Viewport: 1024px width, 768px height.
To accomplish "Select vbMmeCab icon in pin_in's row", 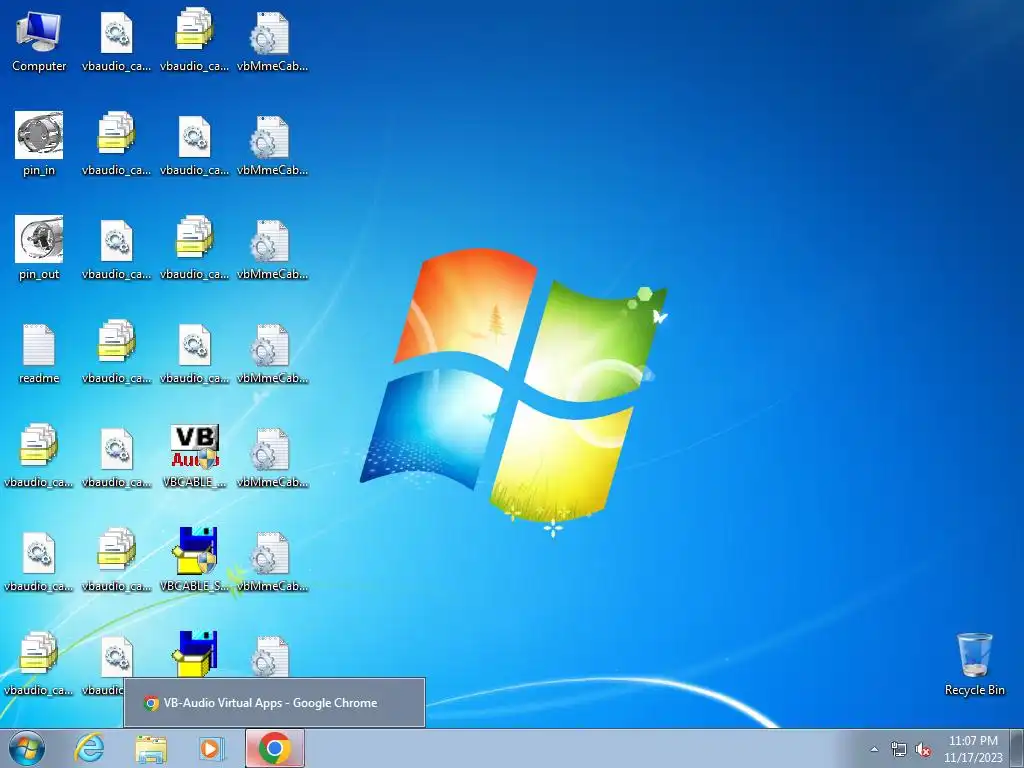I will [272, 145].
